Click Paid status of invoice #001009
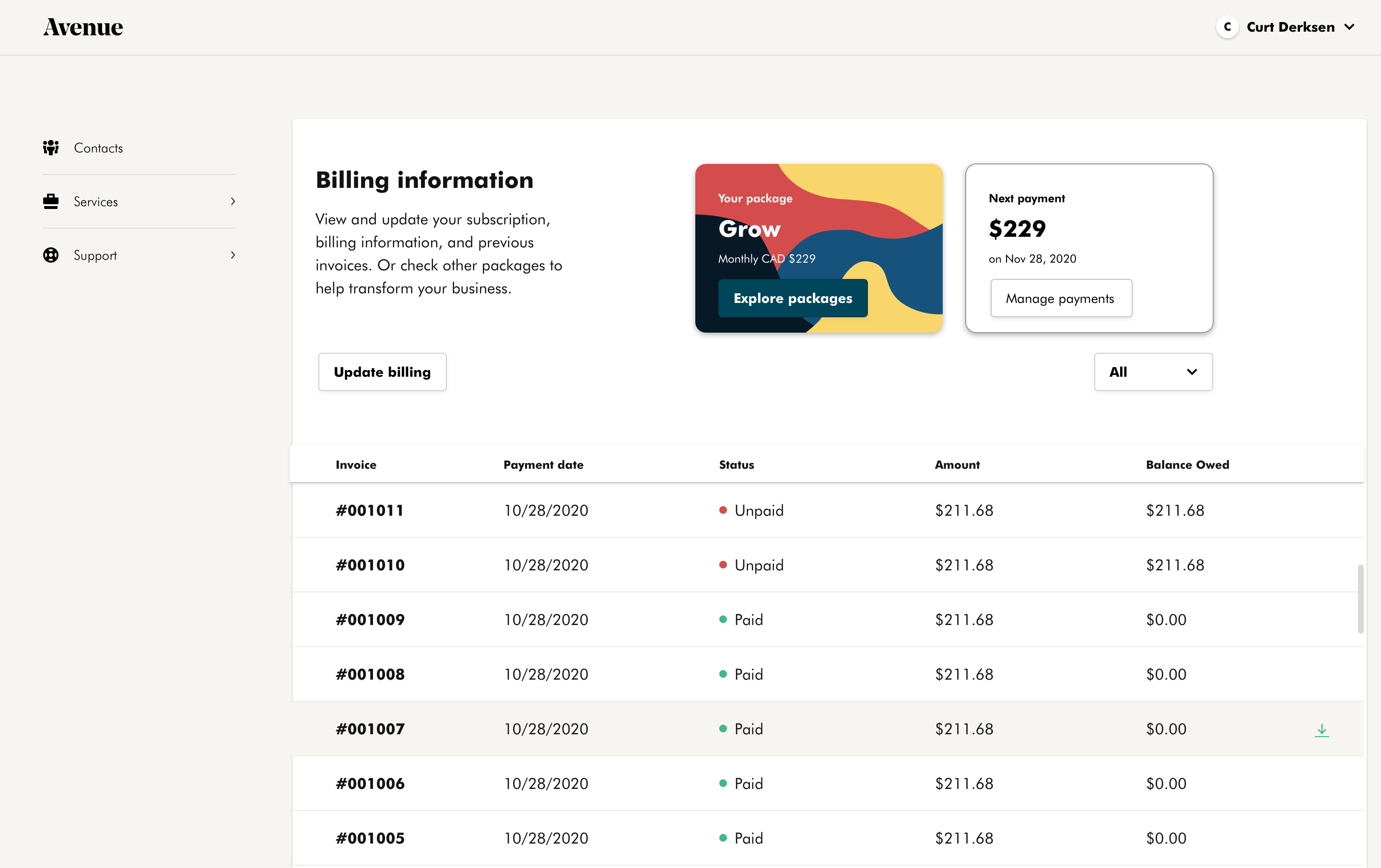The width and height of the screenshot is (1381, 868). [741, 619]
